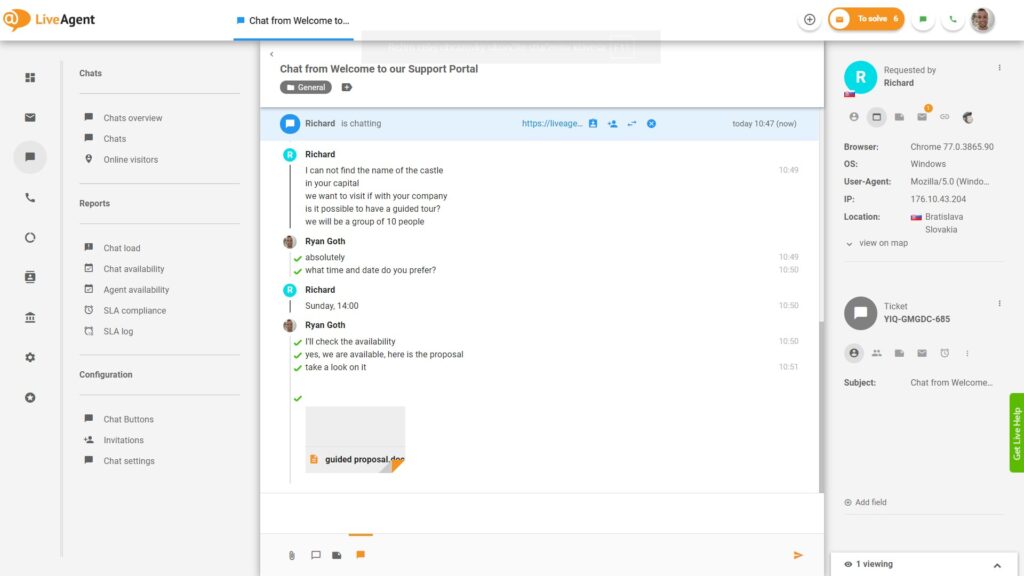Click the add tag icon beside General
The height and width of the screenshot is (576, 1024).
click(347, 87)
